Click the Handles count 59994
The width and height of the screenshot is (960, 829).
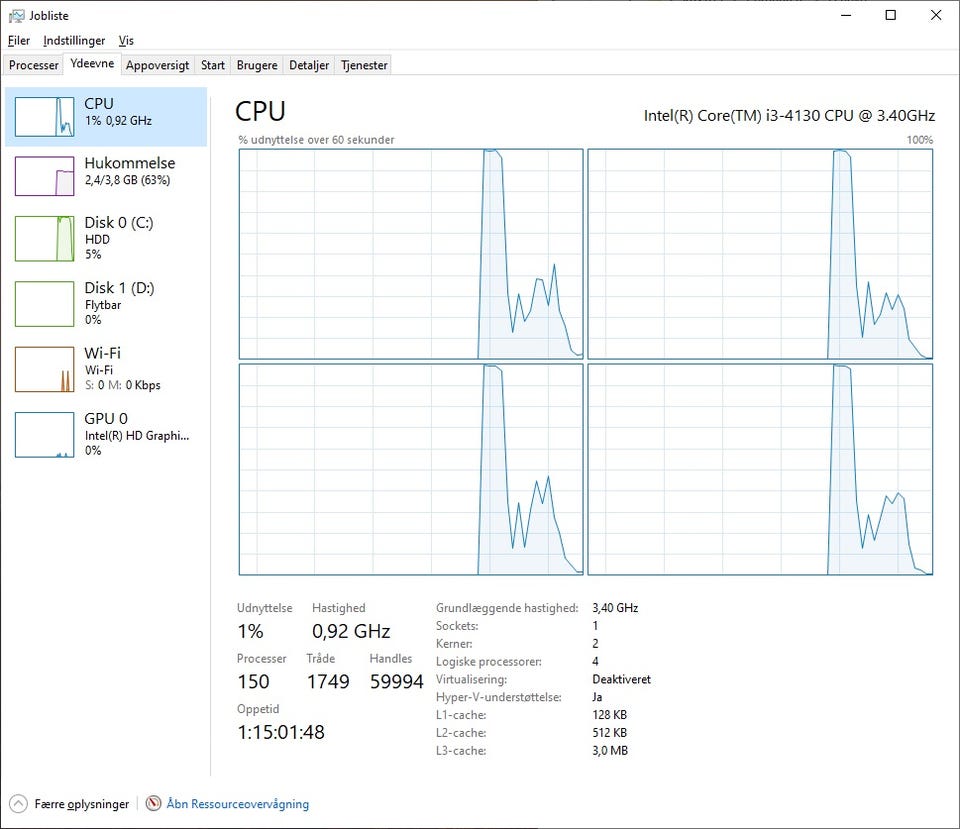point(397,681)
